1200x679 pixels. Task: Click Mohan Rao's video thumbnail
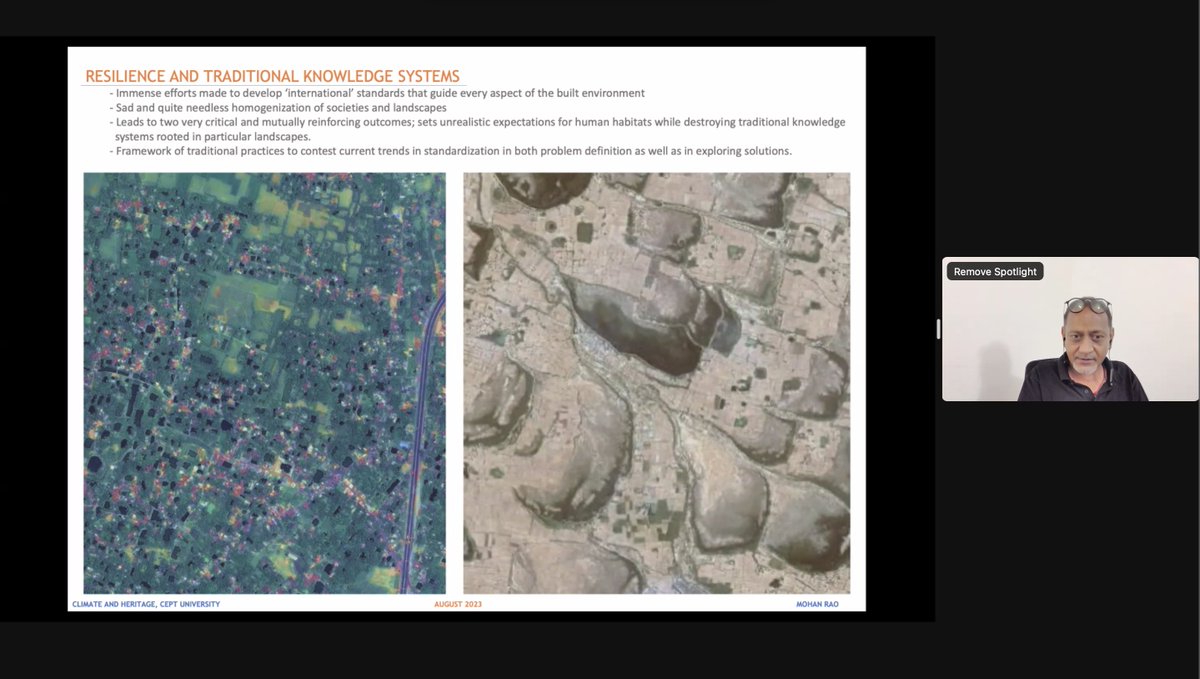pos(1070,330)
